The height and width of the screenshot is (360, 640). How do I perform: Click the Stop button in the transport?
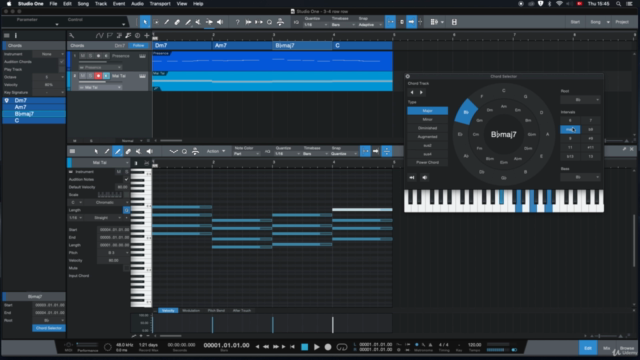click(x=304, y=347)
